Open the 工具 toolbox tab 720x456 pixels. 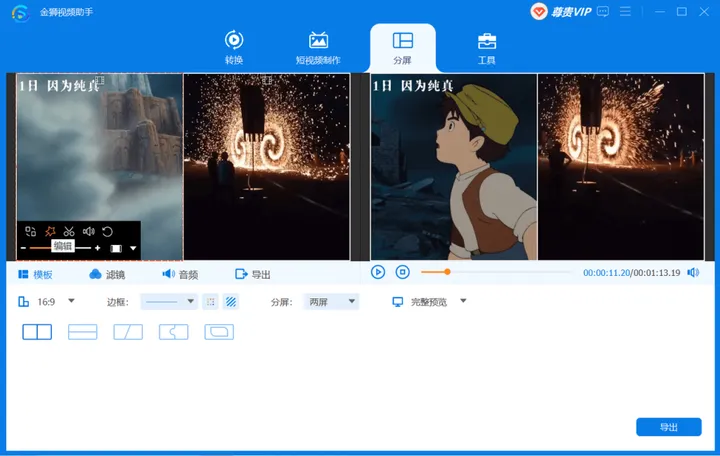[x=487, y=47]
